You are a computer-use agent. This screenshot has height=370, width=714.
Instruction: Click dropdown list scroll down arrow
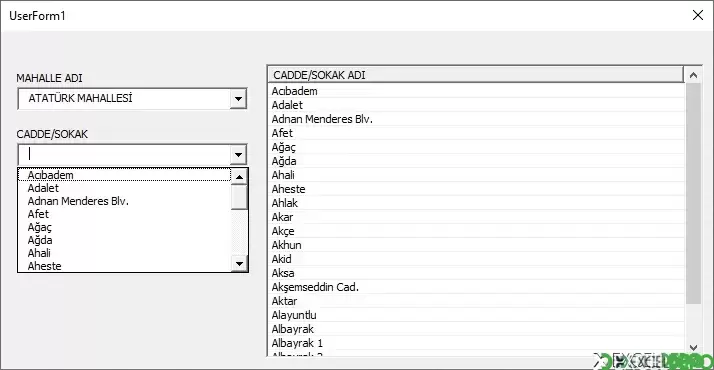240,264
